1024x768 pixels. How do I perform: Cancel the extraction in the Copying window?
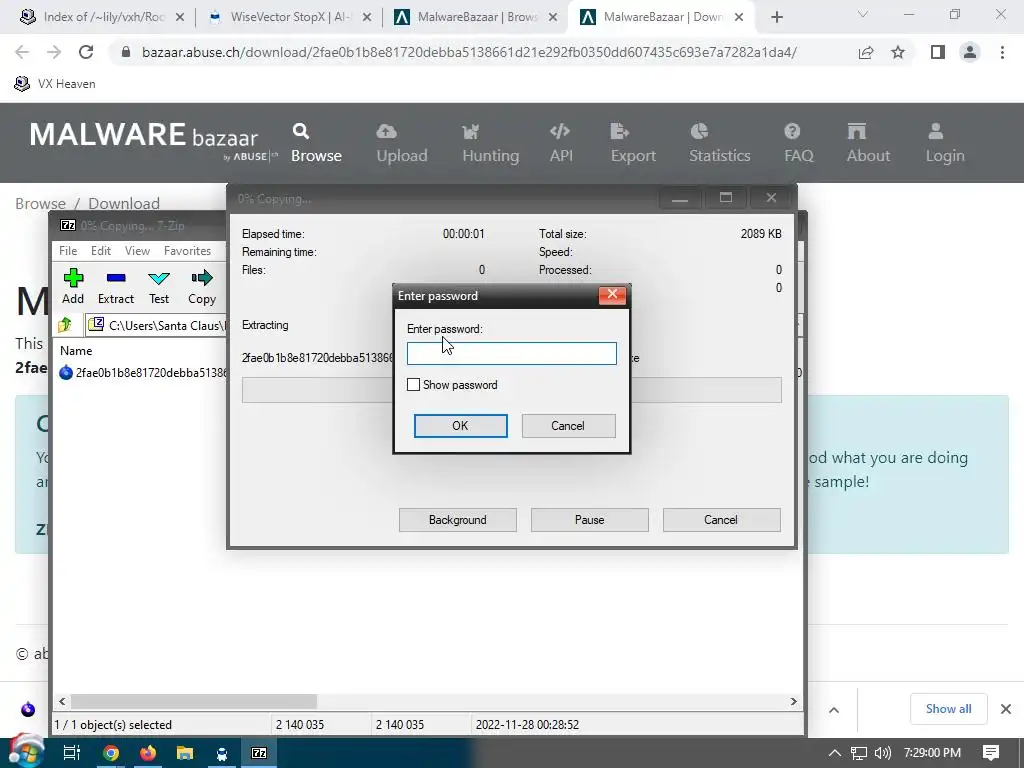[x=721, y=520]
